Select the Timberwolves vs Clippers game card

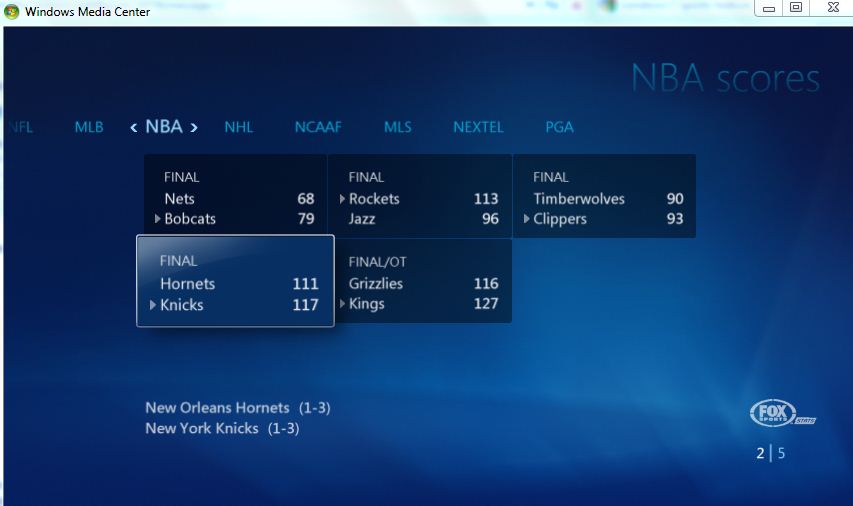(x=604, y=196)
